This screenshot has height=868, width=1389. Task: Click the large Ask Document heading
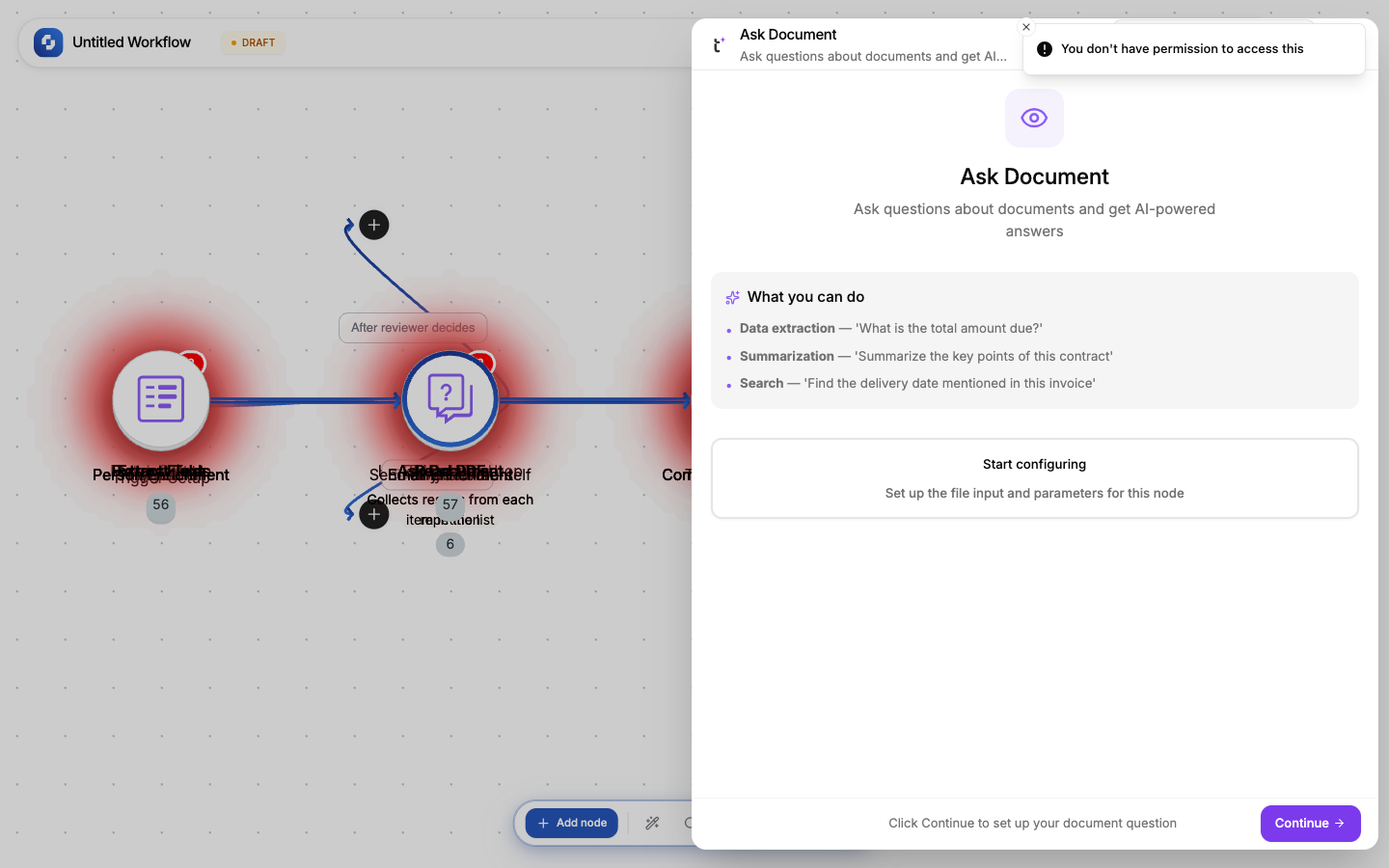[x=1034, y=176]
